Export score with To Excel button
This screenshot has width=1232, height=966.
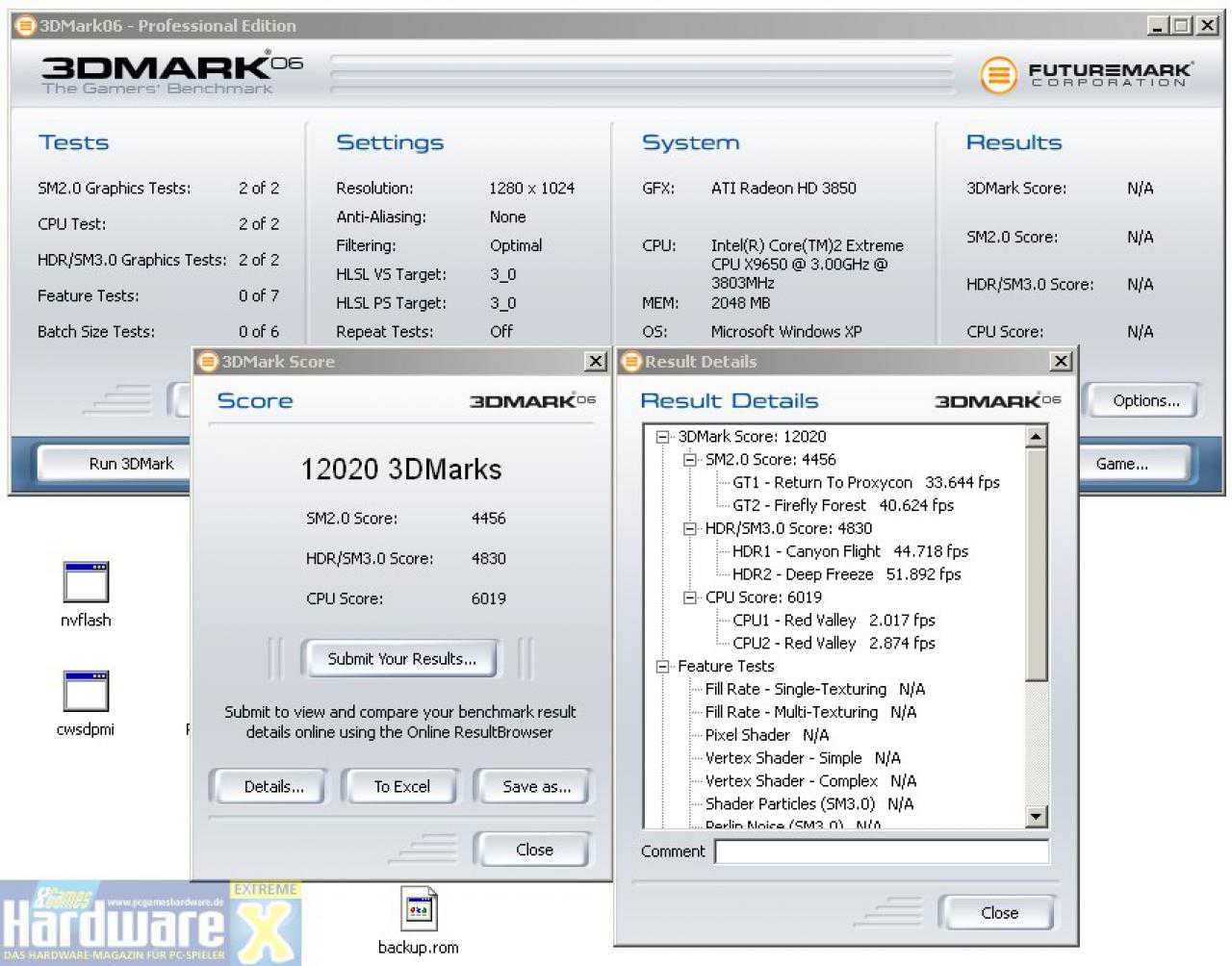click(x=401, y=787)
